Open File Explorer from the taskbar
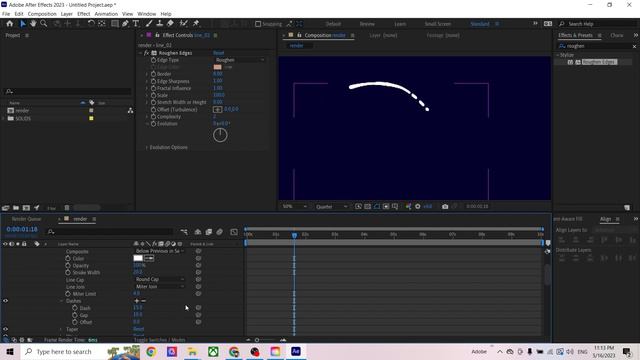The image size is (640, 360). 192,351
